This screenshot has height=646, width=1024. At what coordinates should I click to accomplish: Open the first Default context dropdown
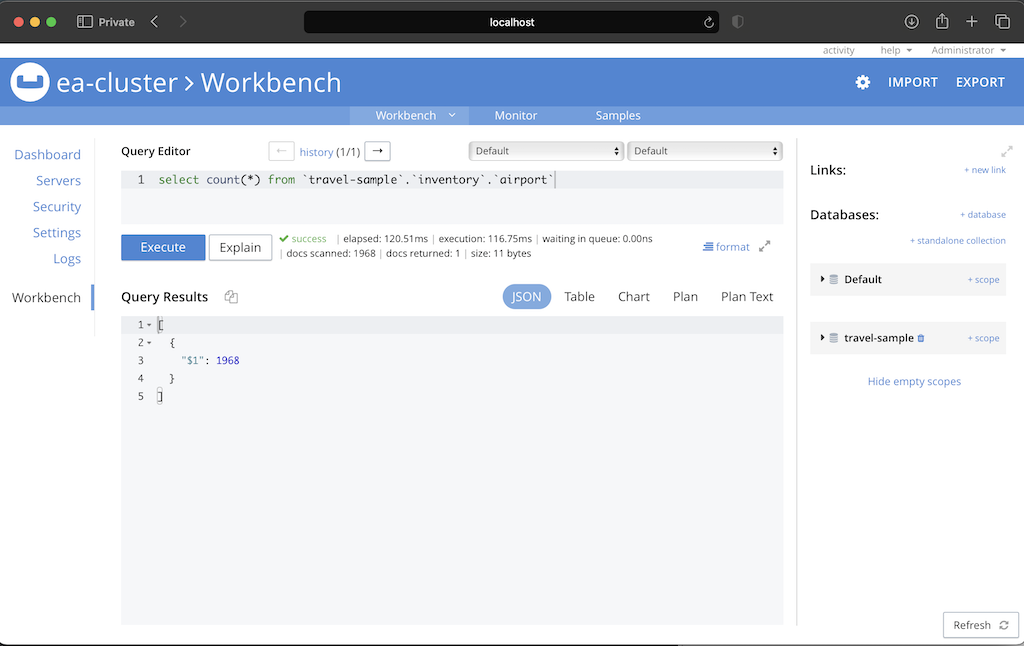[x=546, y=151]
